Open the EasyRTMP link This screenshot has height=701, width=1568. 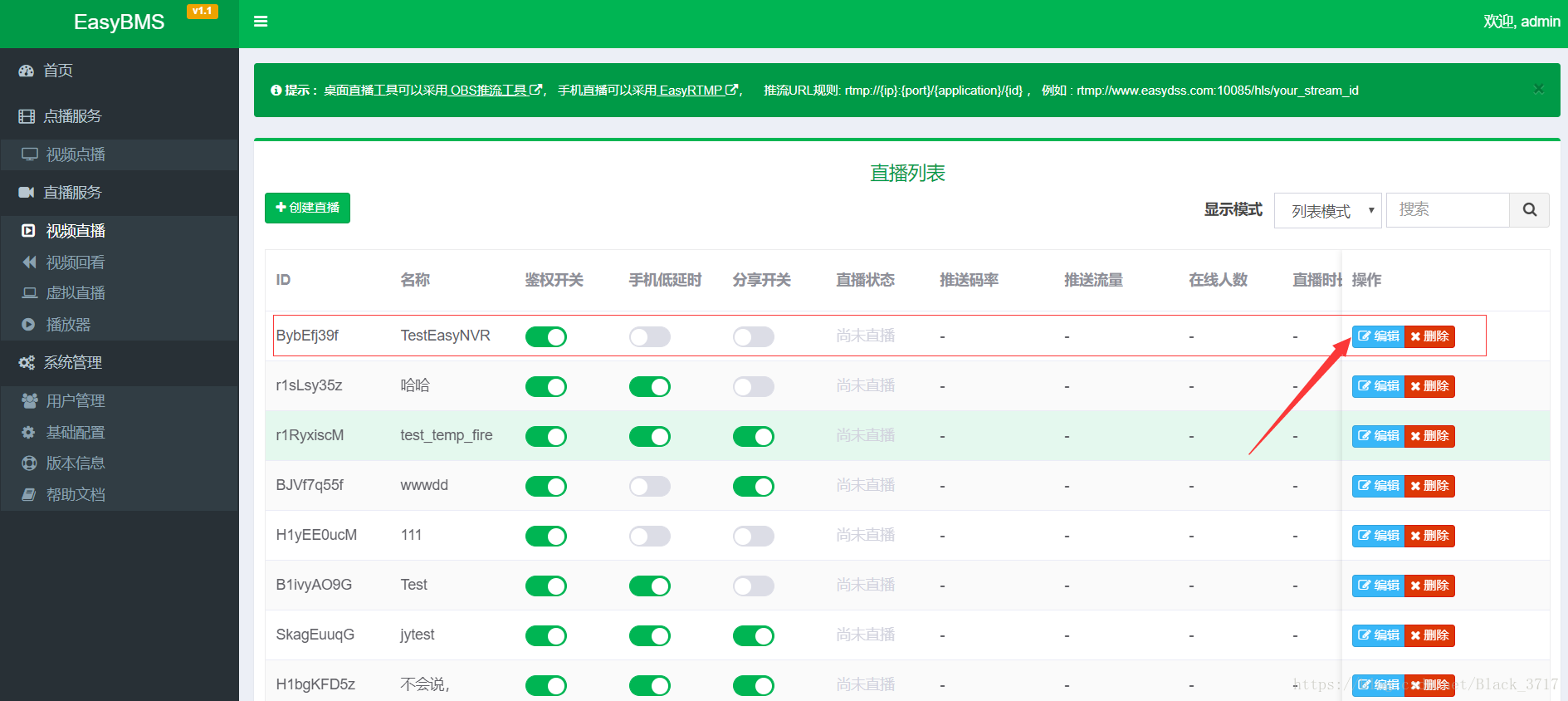(x=698, y=90)
